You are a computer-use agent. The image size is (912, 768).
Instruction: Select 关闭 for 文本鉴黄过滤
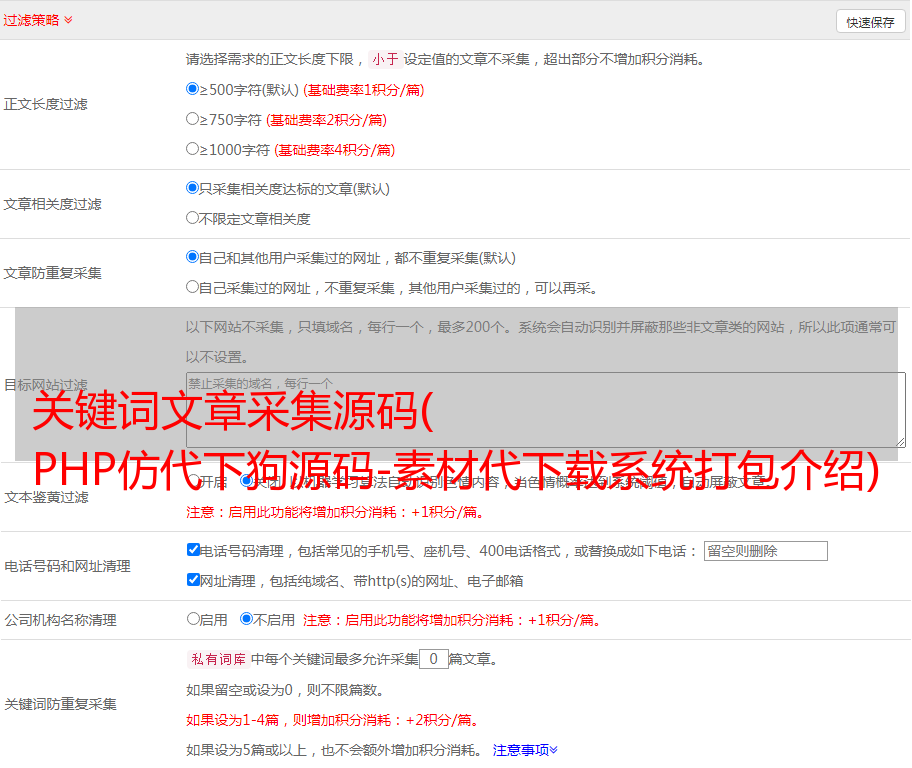(x=246, y=481)
